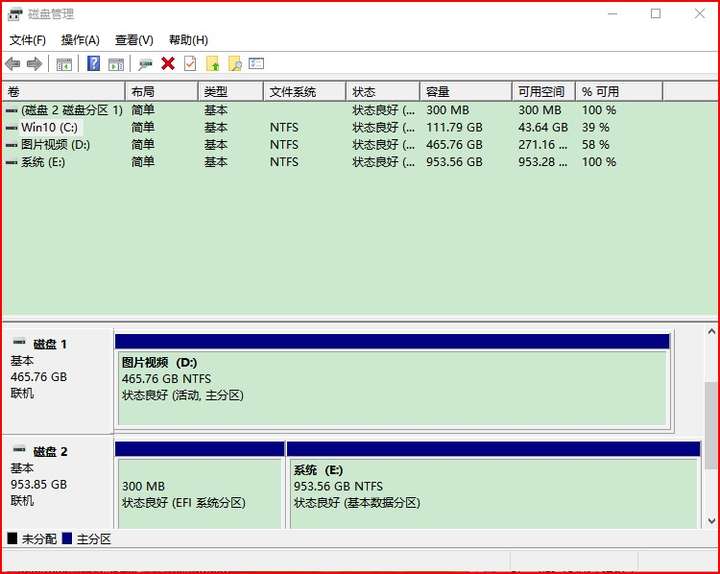This screenshot has width=720, height=574.
Task: Toggle the show/hide console tree icon
Action: coord(64,64)
